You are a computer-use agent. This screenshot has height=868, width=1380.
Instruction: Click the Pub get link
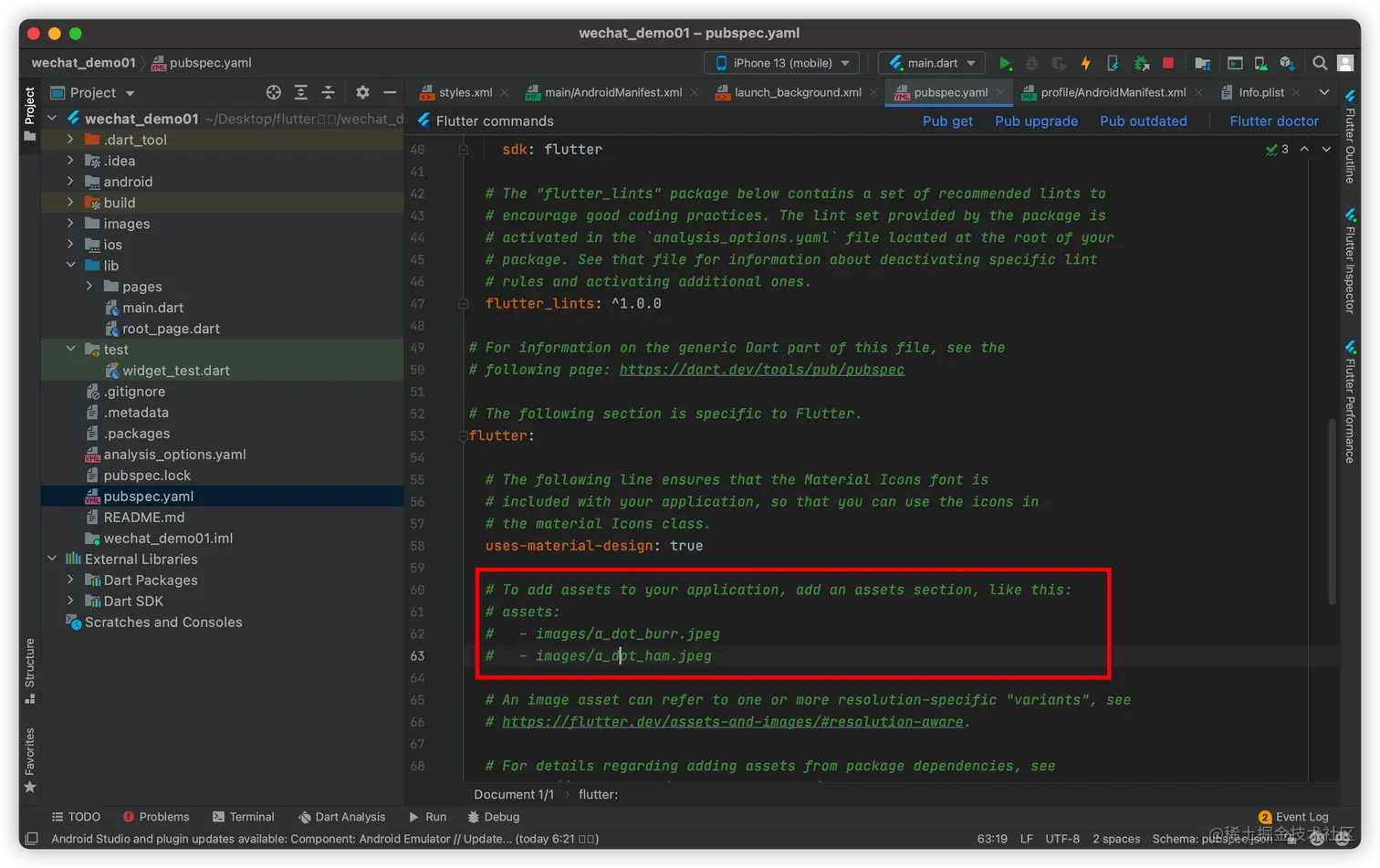pos(947,120)
